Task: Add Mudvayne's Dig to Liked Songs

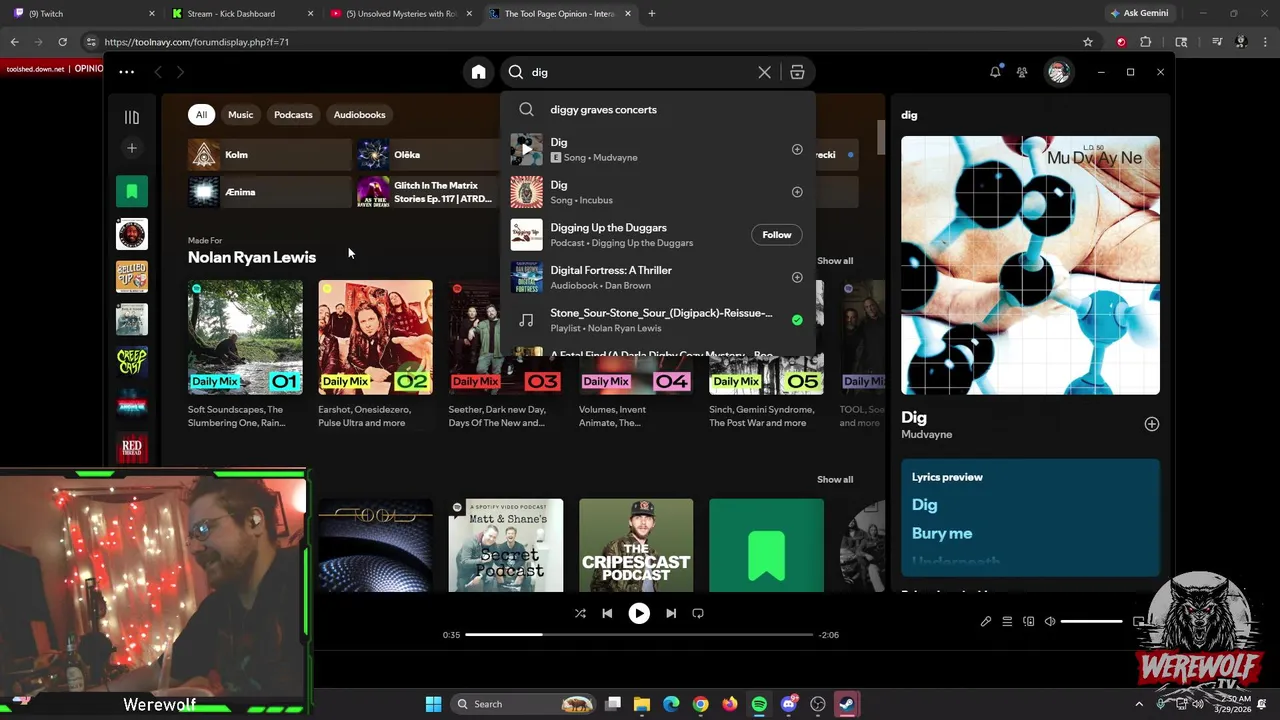Action: click(797, 149)
